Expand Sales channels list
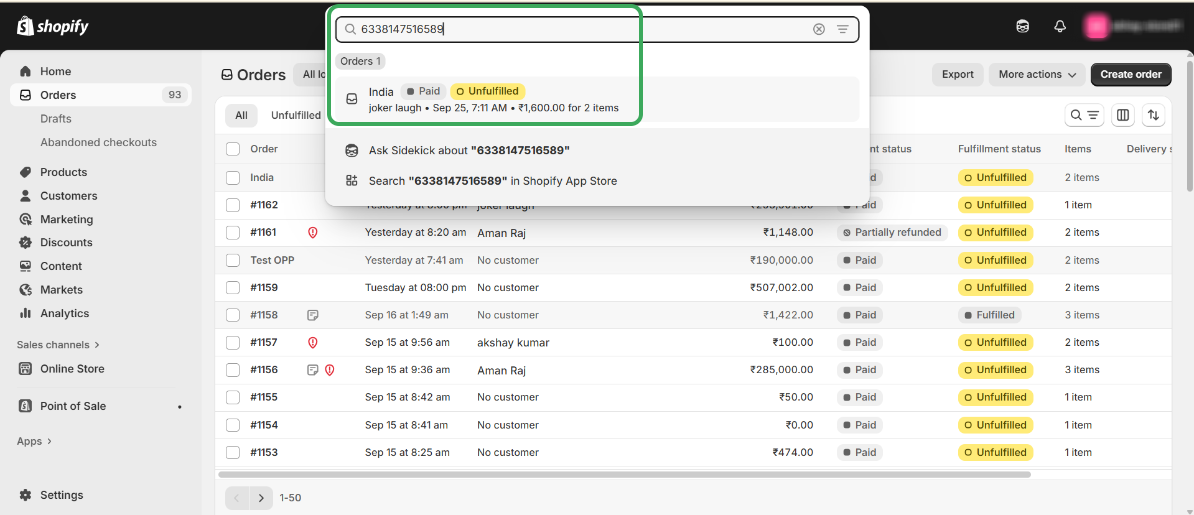The width and height of the screenshot is (1194, 515). (58, 345)
